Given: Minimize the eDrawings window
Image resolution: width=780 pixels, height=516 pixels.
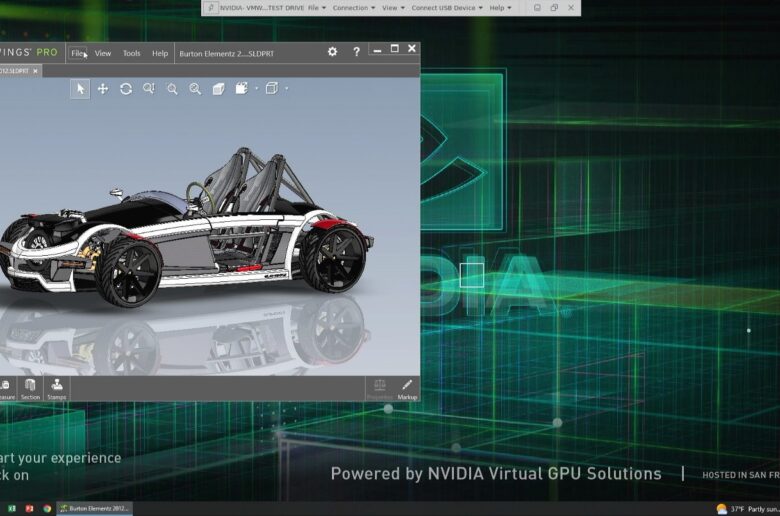Looking at the screenshot, I should [x=378, y=49].
